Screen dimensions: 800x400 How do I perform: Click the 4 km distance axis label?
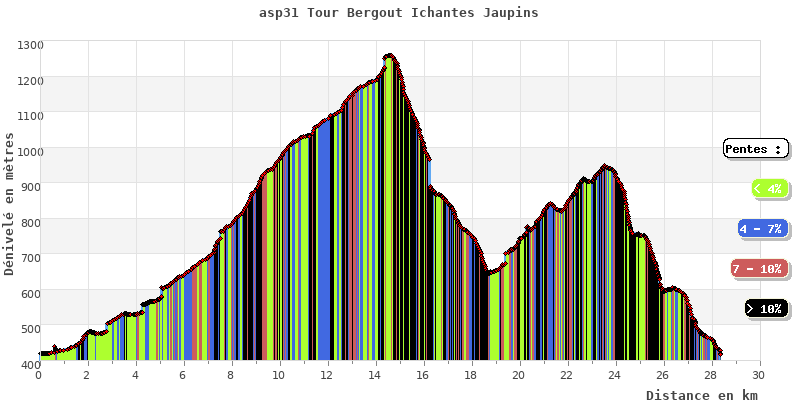coord(136,376)
